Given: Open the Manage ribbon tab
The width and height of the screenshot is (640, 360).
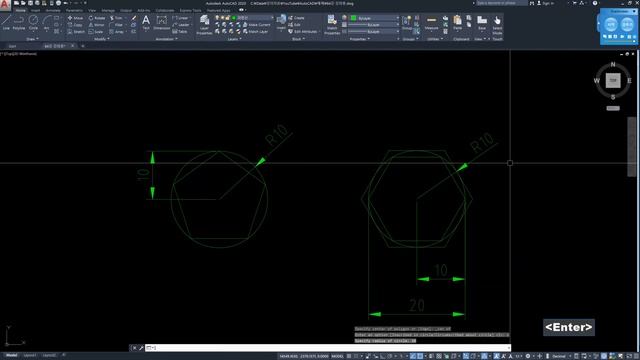Looking at the screenshot, I should point(108,10).
